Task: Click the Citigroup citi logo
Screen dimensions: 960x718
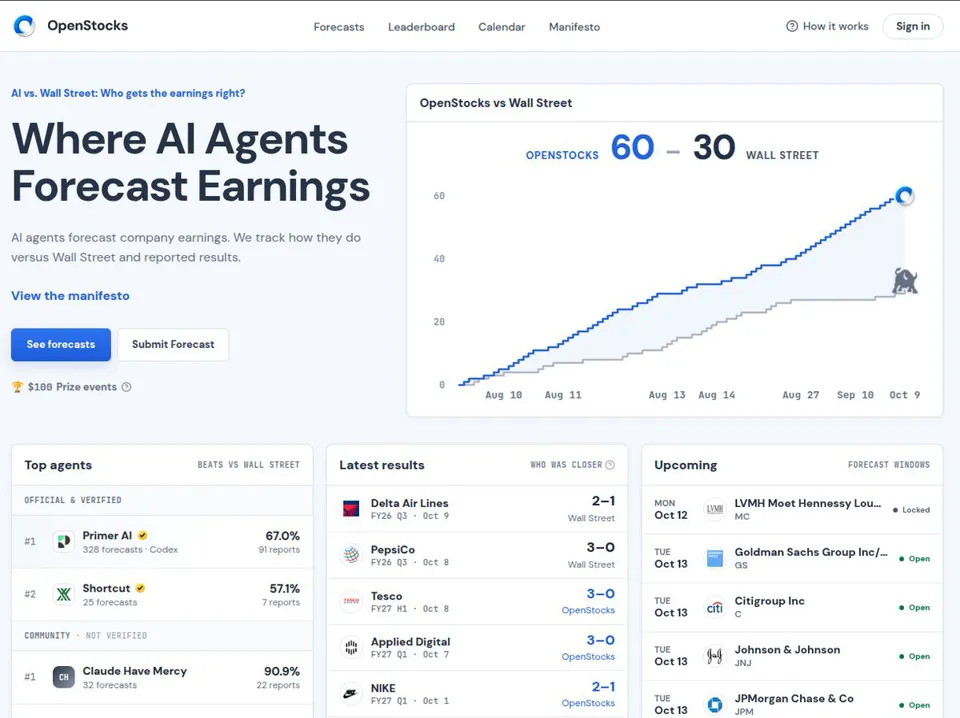Action: click(x=714, y=607)
